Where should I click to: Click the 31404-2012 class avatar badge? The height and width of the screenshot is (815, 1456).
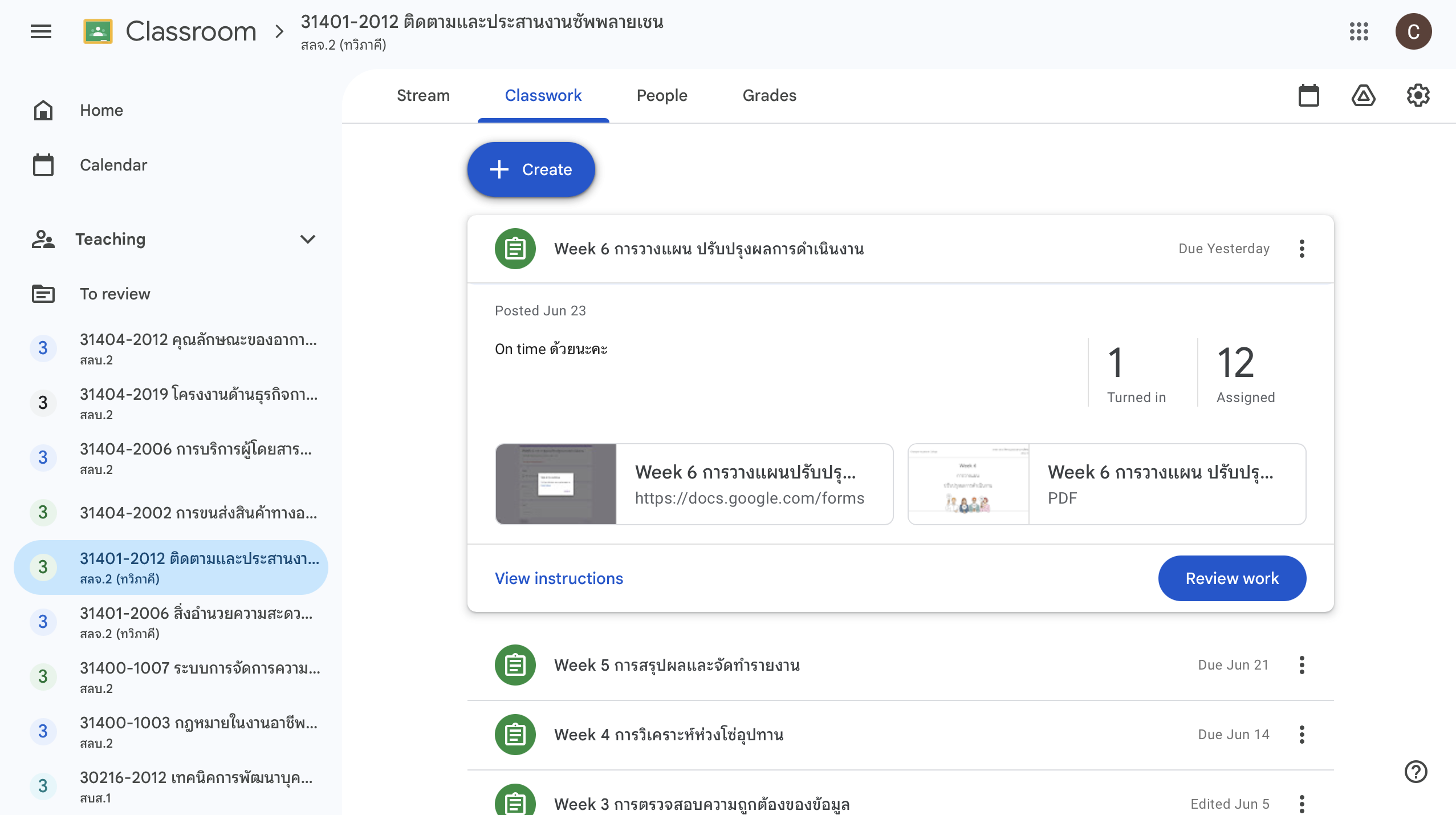point(43,348)
